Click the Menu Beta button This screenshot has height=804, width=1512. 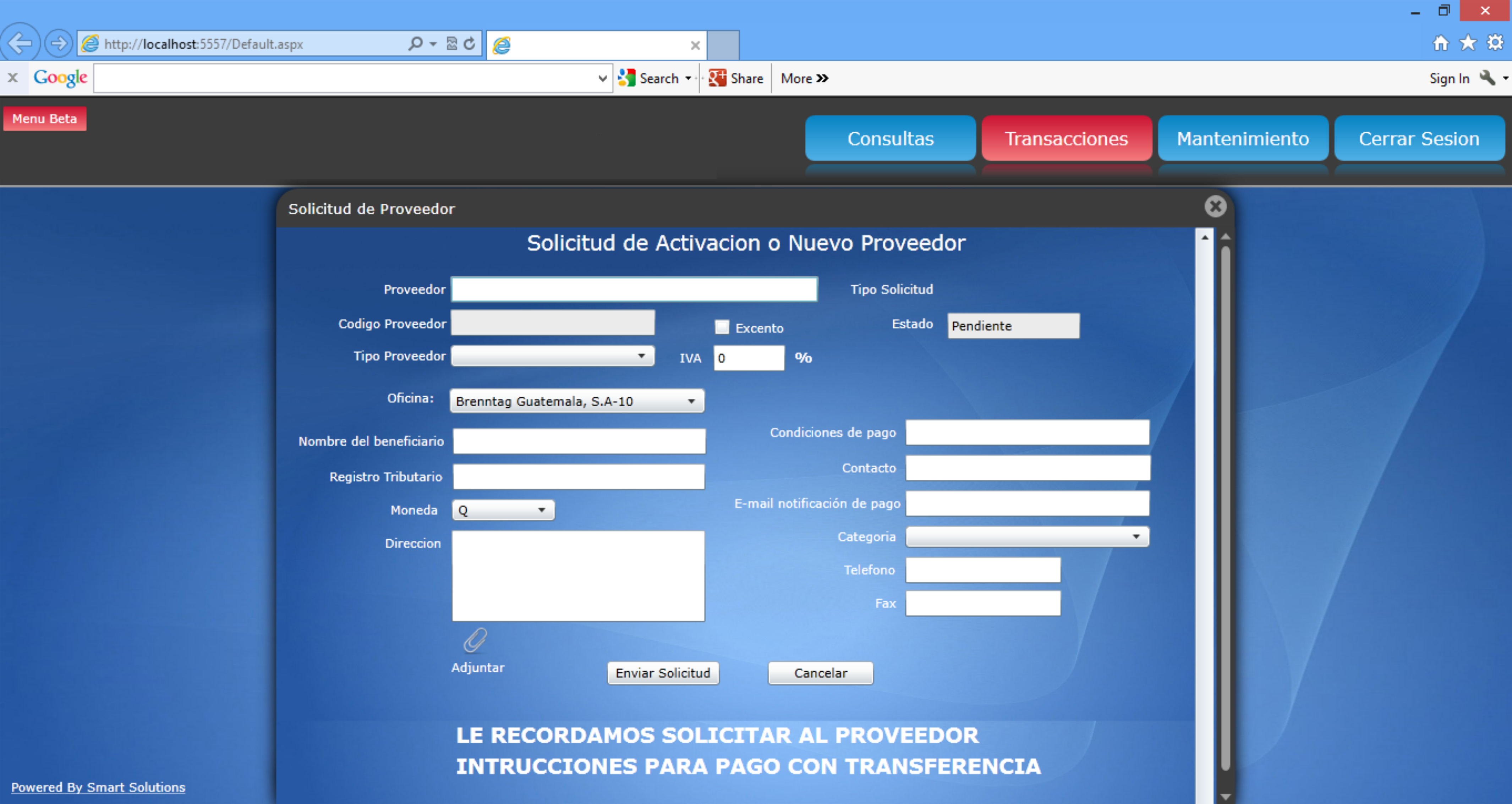pos(45,119)
